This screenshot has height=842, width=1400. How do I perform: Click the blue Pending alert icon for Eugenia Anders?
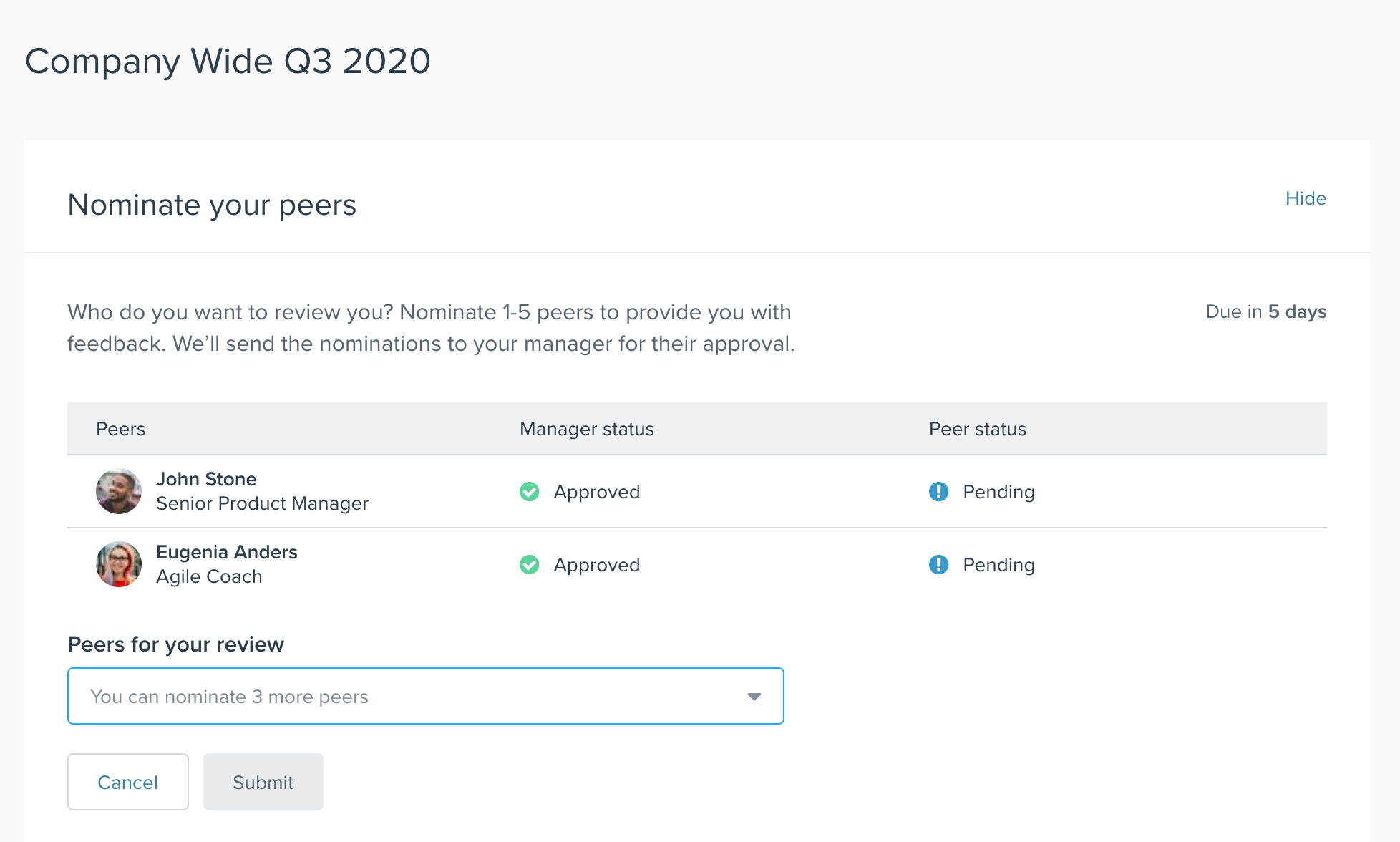tap(939, 565)
